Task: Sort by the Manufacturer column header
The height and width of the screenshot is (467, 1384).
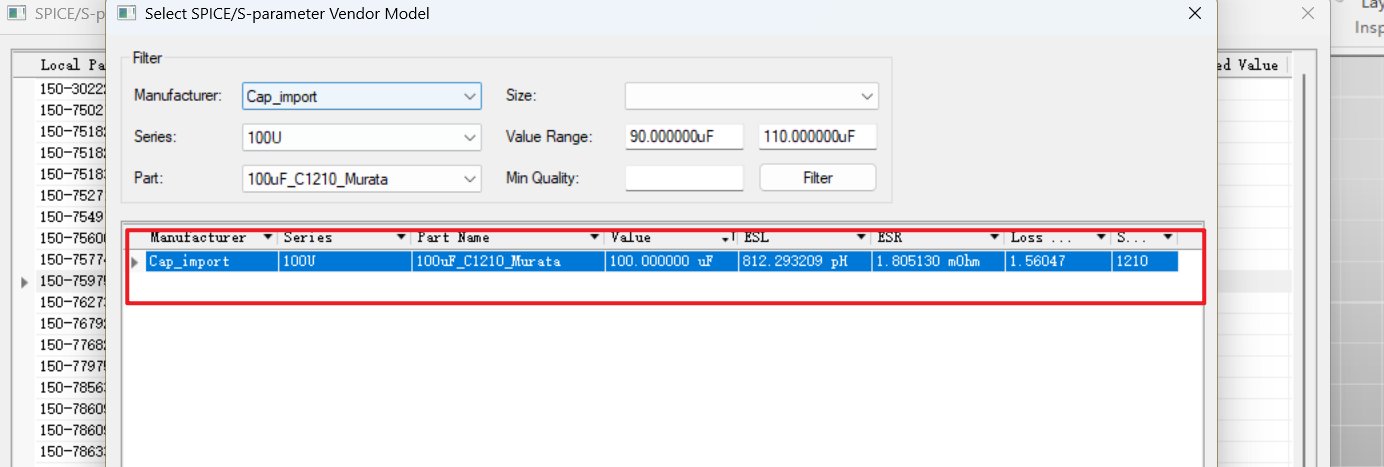Action: click(x=198, y=238)
